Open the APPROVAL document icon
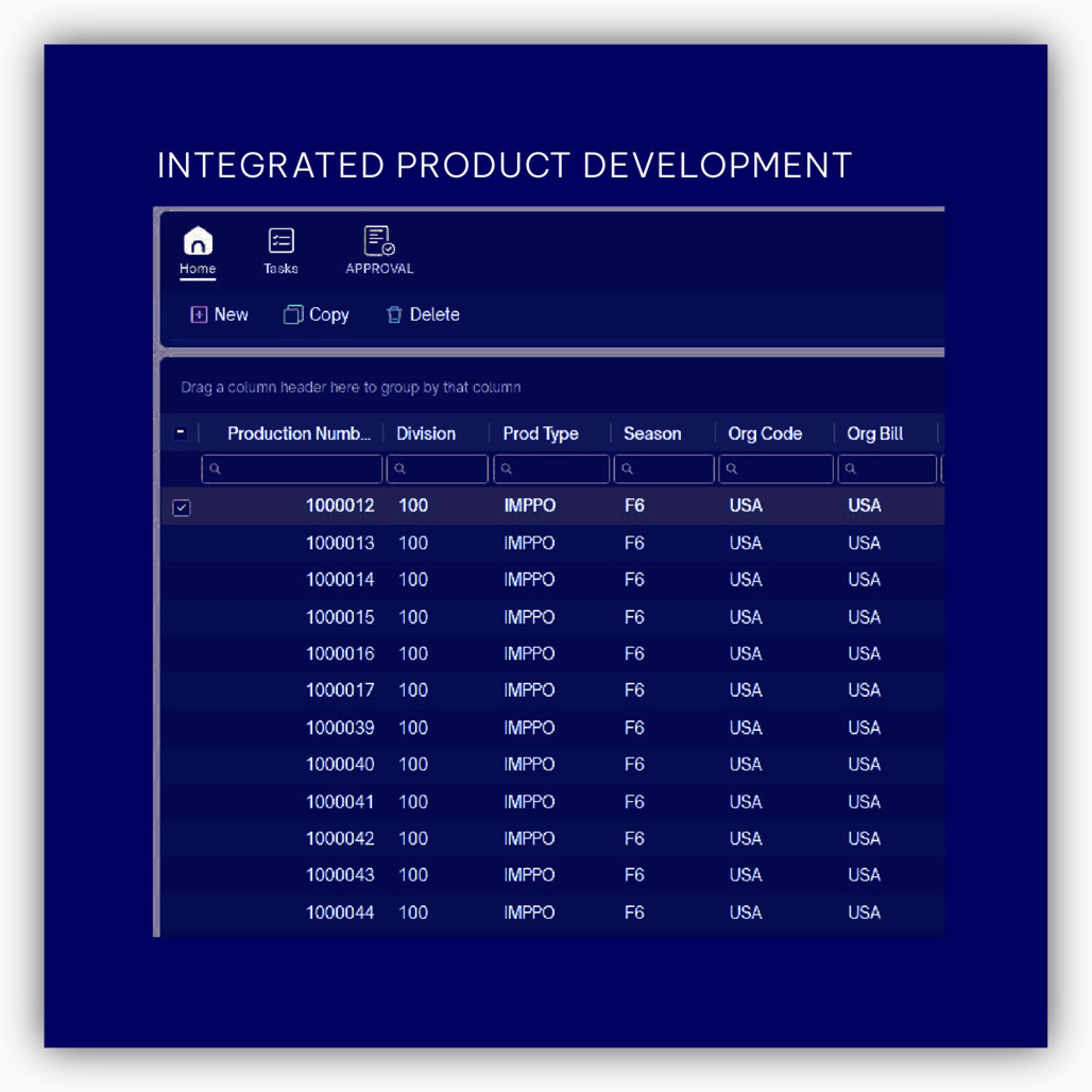This screenshot has height=1092, width=1092. click(379, 240)
